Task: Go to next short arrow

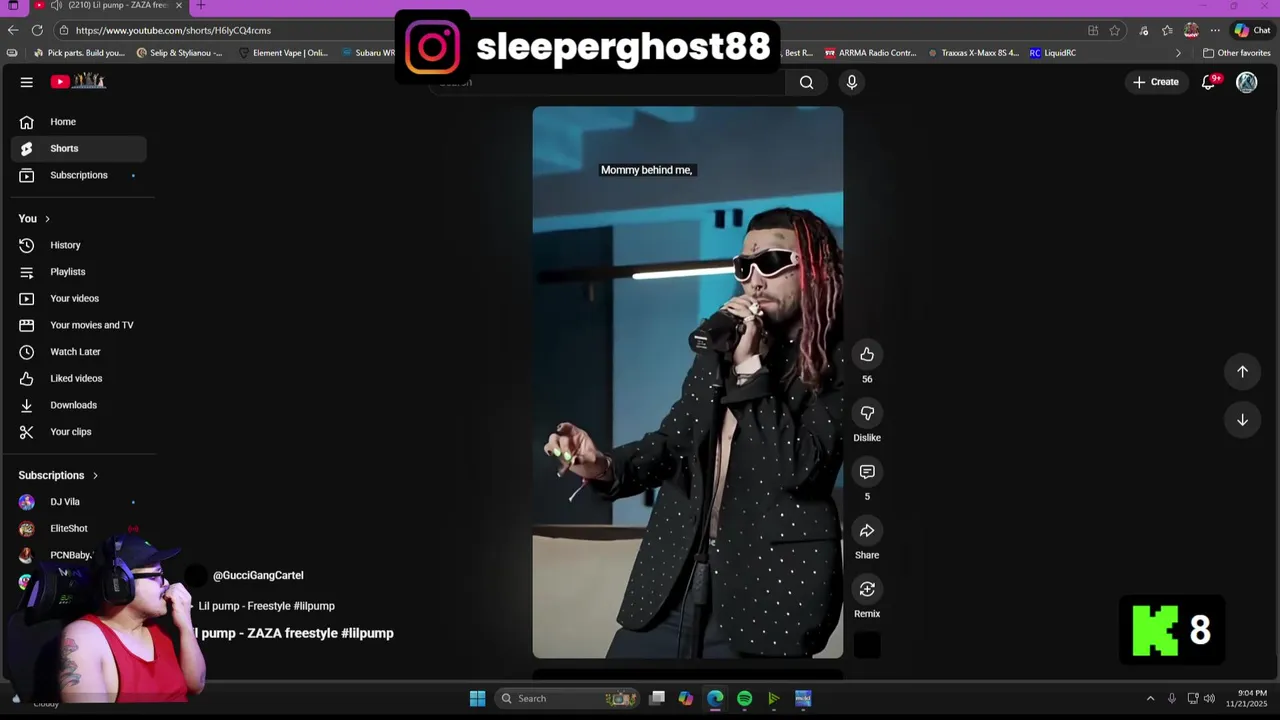Action: (1242, 420)
